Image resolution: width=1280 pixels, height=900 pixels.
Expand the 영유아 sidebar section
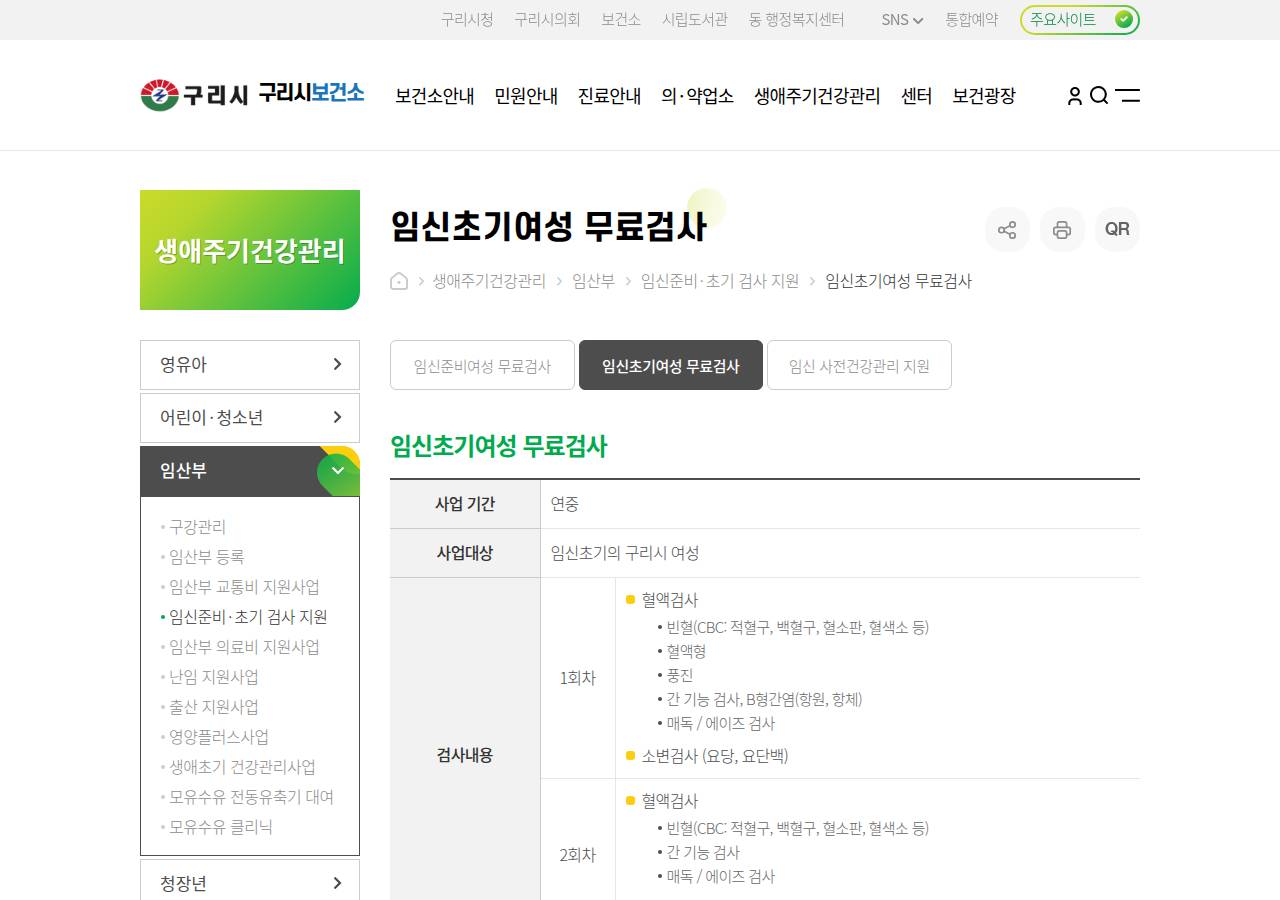click(250, 365)
